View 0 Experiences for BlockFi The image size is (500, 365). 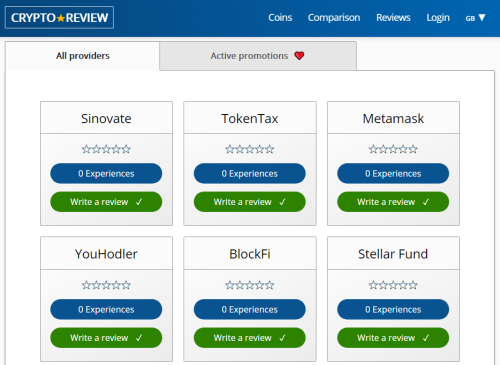click(250, 309)
